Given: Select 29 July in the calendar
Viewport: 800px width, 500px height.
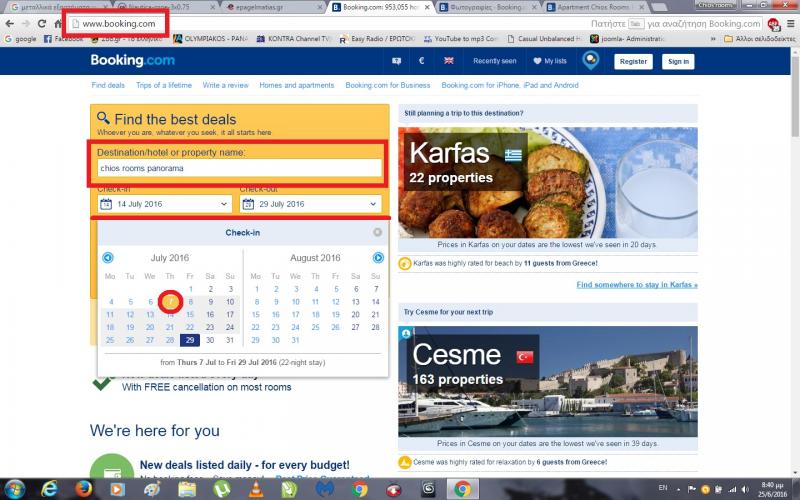Looking at the screenshot, I should pos(190,340).
